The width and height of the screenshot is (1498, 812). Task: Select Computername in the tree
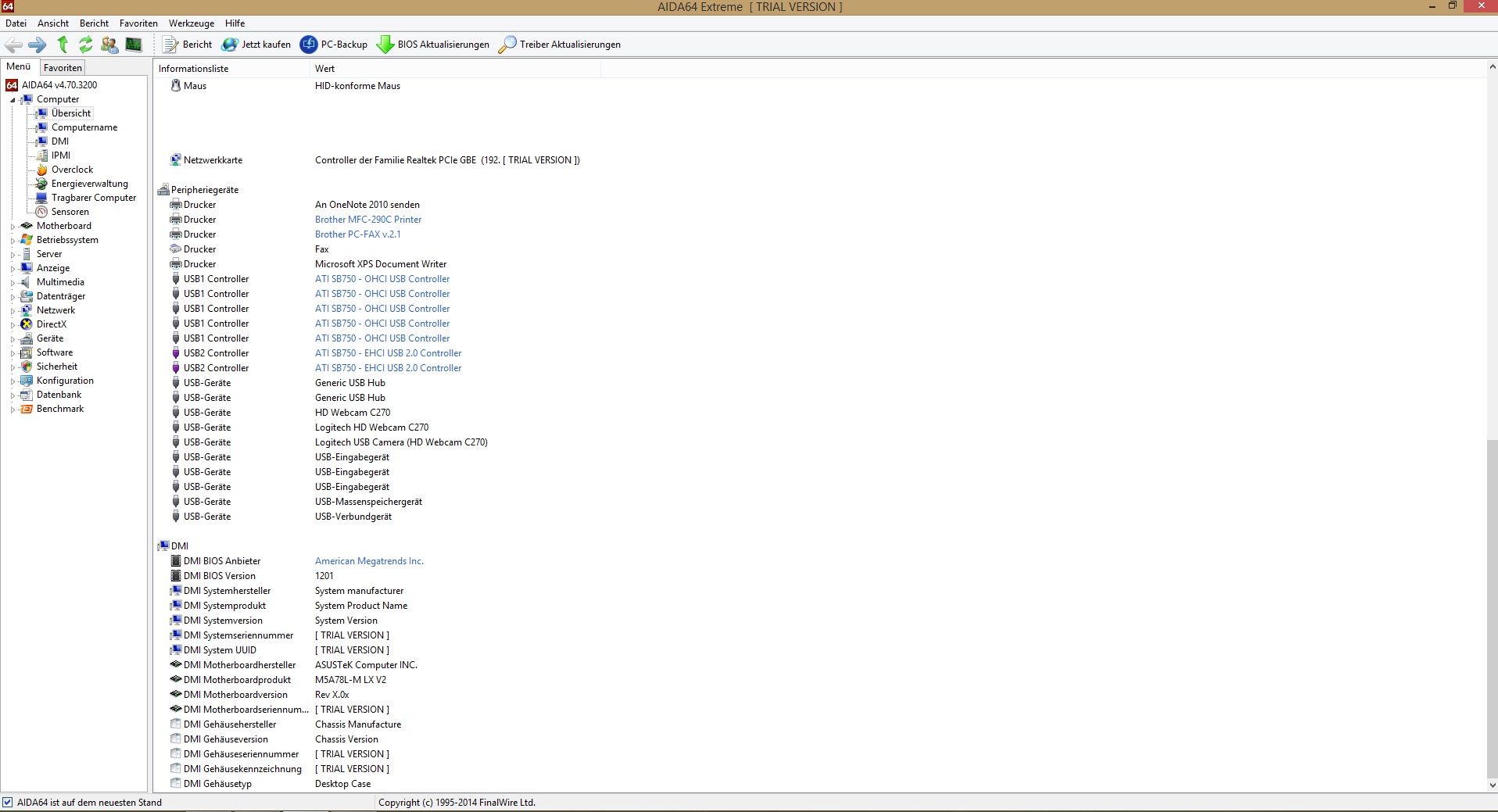84,127
